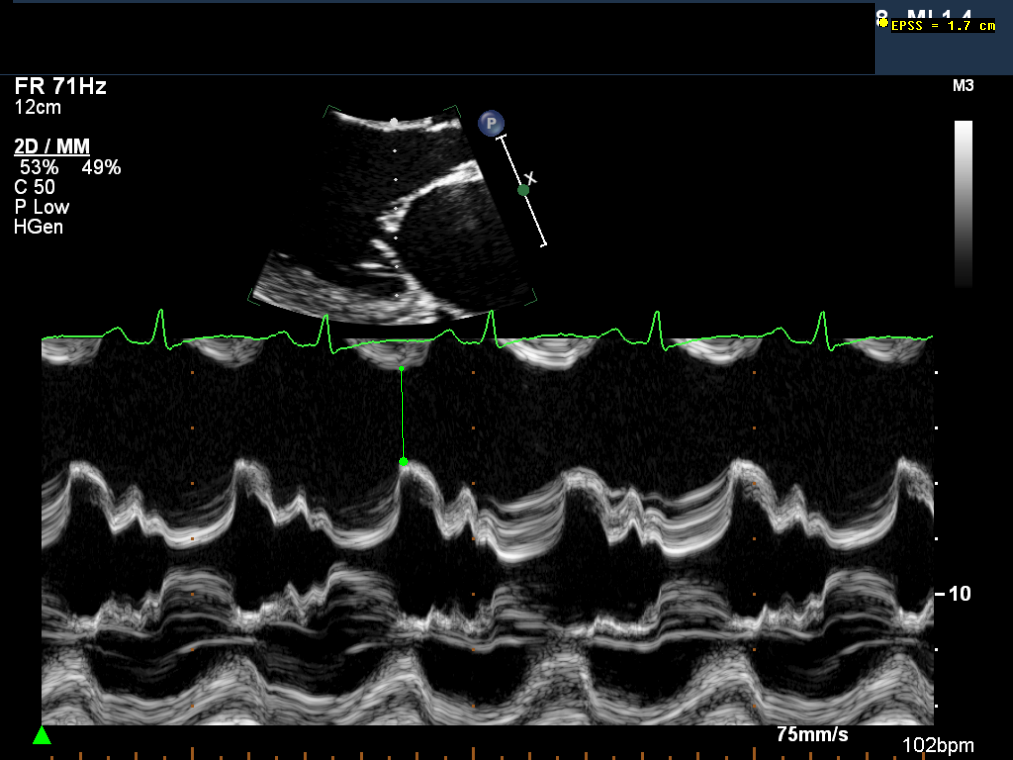Select the lower green caliper endpoint
Image resolution: width=1013 pixels, height=760 pixels.
click(403, 462)
